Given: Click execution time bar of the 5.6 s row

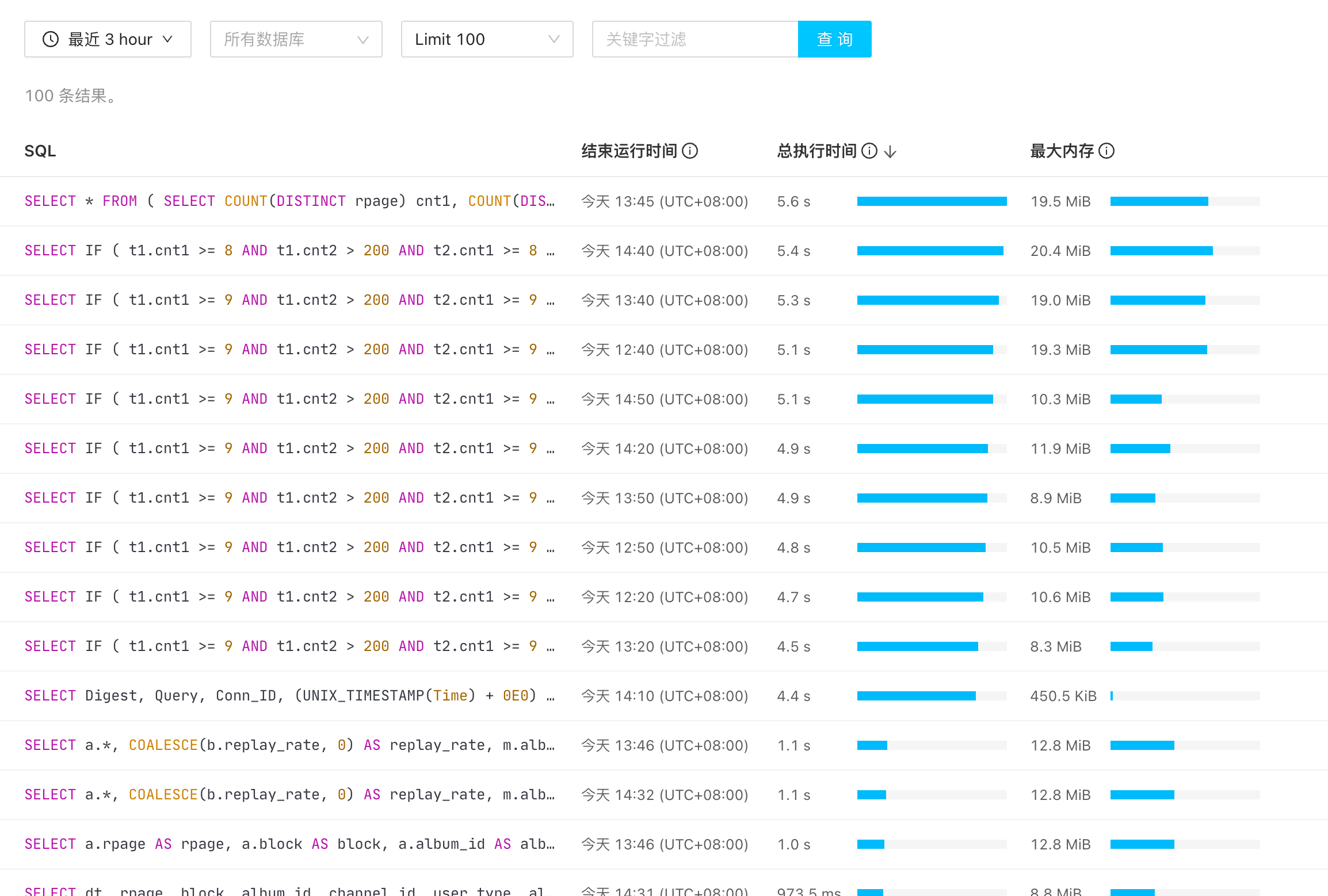Looking at the screenshot, I should tap(932, 201).
